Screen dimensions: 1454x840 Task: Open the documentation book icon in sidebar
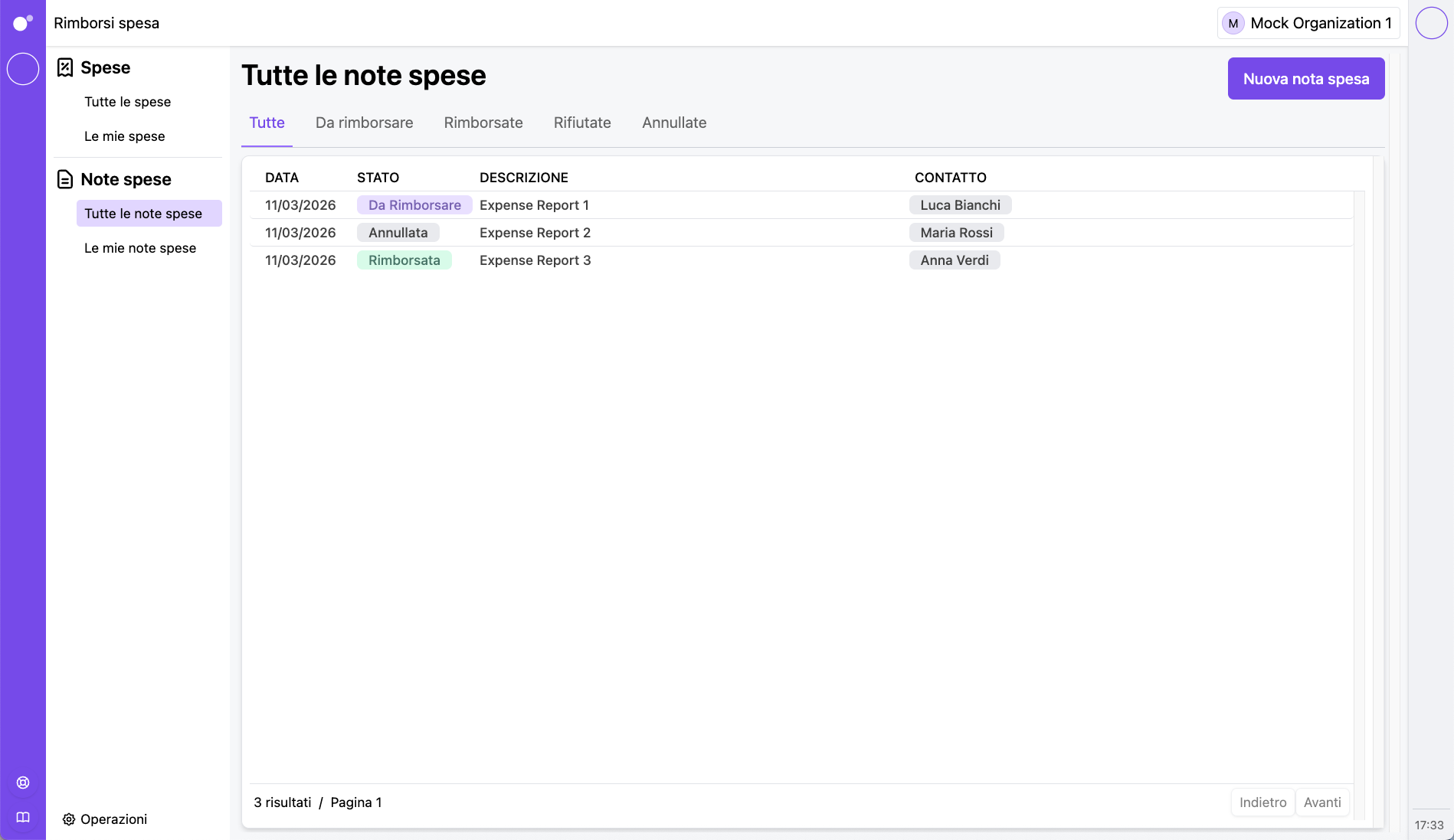tap(22, 817)
